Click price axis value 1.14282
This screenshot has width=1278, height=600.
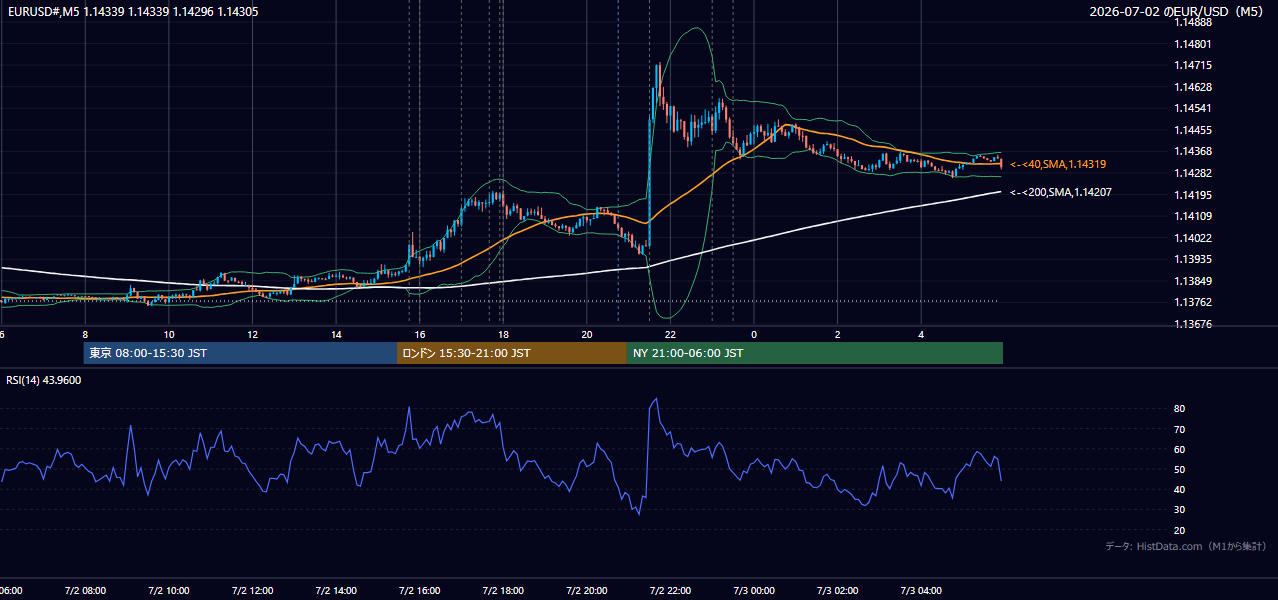click(1192, 173)
